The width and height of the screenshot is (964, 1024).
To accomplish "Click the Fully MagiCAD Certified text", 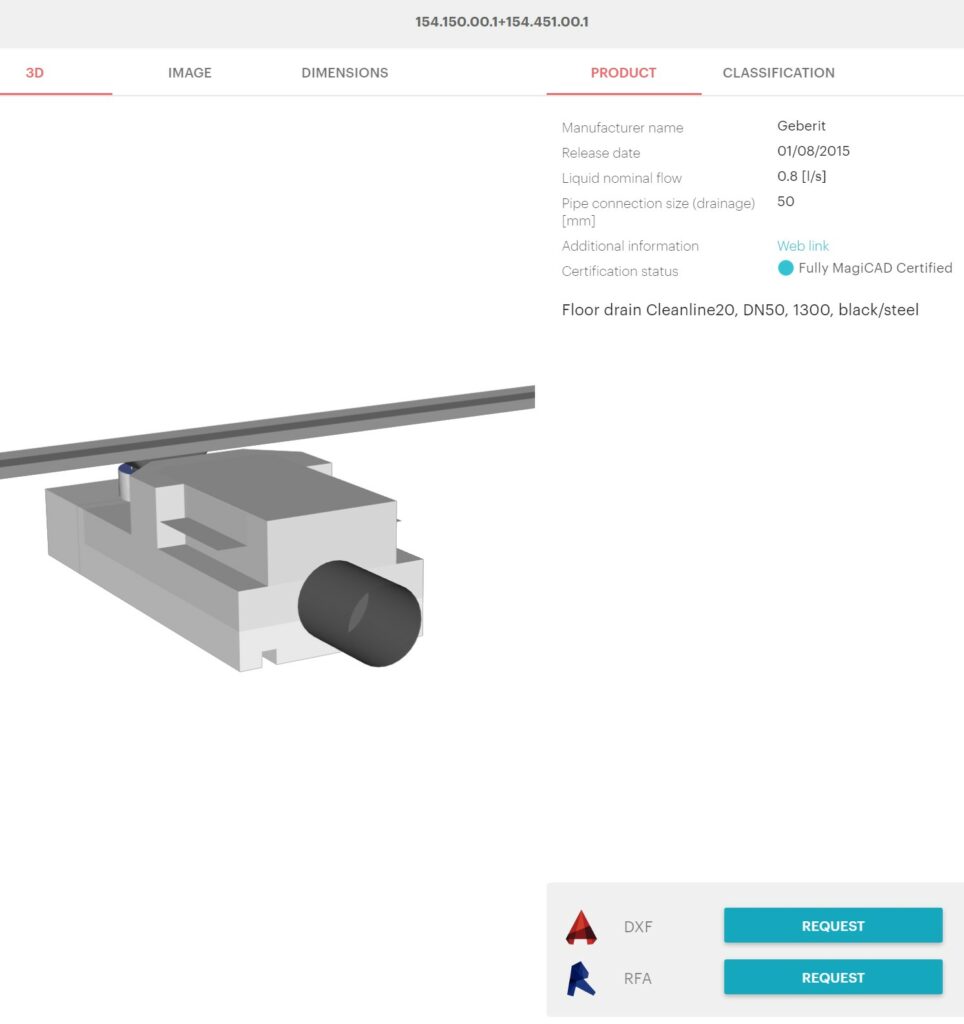I will (x=875, y=268).
